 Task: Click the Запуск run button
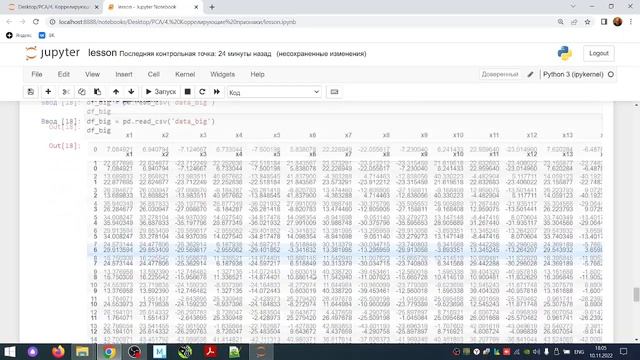(161, 92)
